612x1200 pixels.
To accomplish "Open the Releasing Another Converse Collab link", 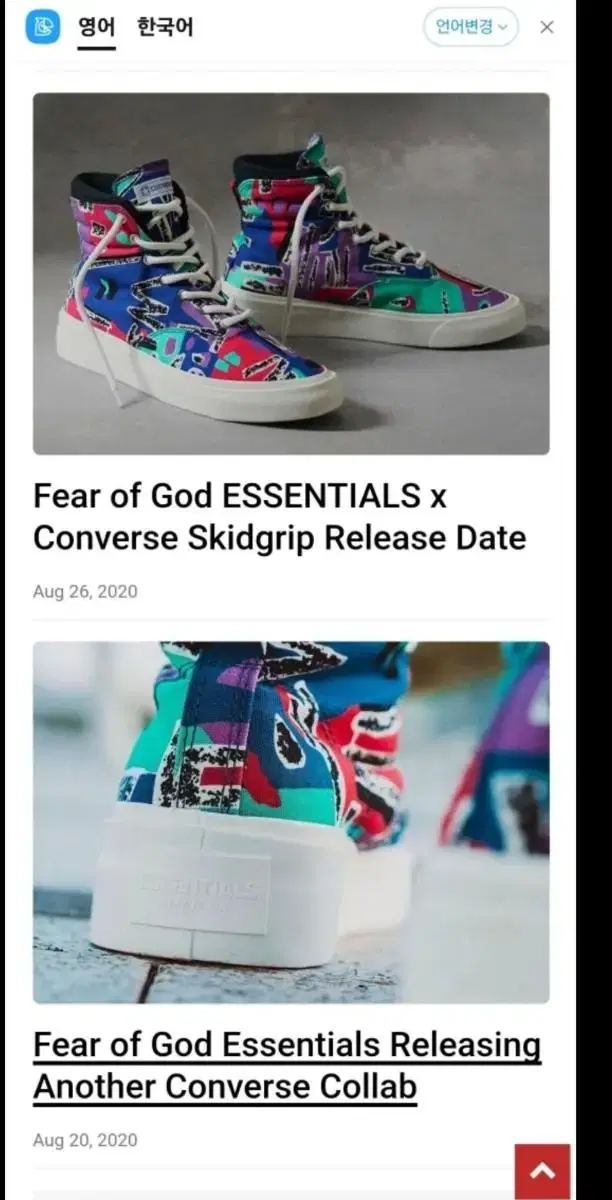I will pyautogui.click(x=287, y=1066).
